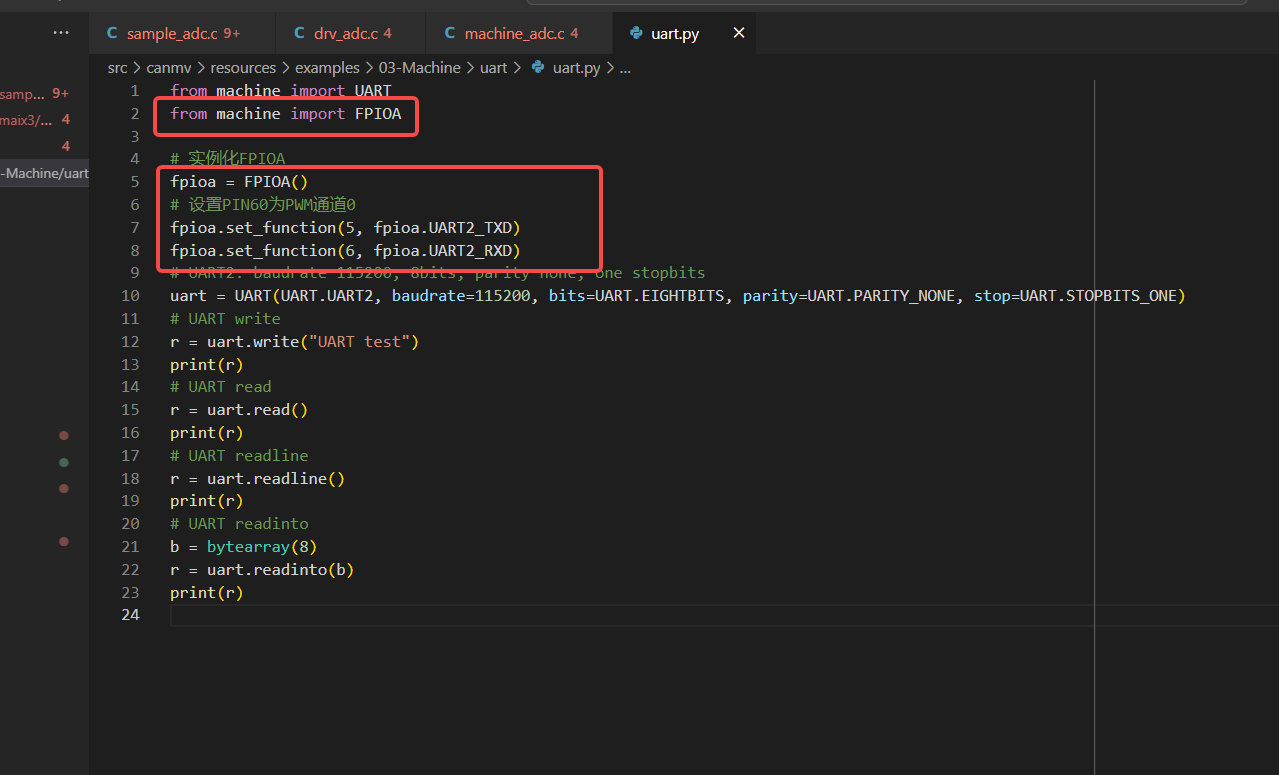Viewport: 1279px width, 775px height.
Task: Select the '-Machine/uart' entry in sidebar
Action: [x=44, y=173]
